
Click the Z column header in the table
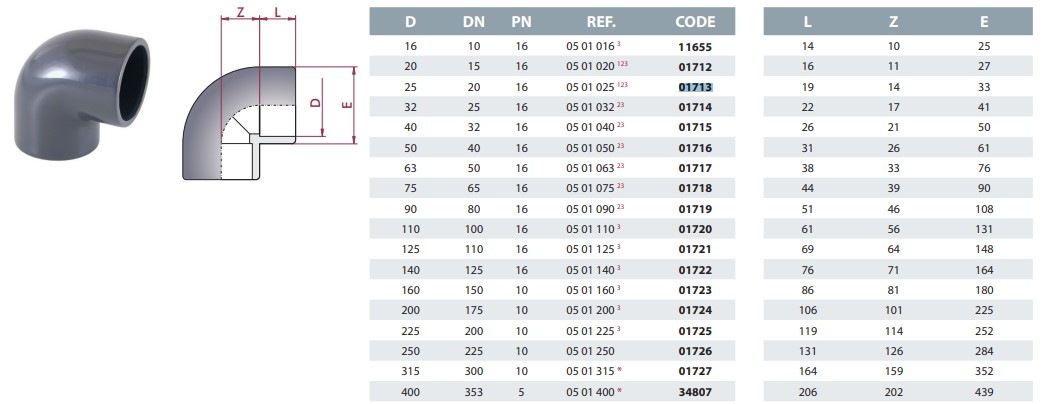894,21
